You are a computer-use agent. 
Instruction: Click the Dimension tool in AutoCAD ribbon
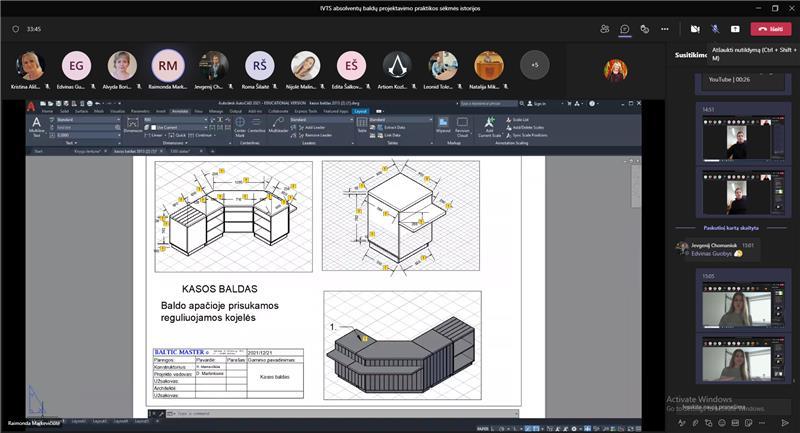pos(133,125)
